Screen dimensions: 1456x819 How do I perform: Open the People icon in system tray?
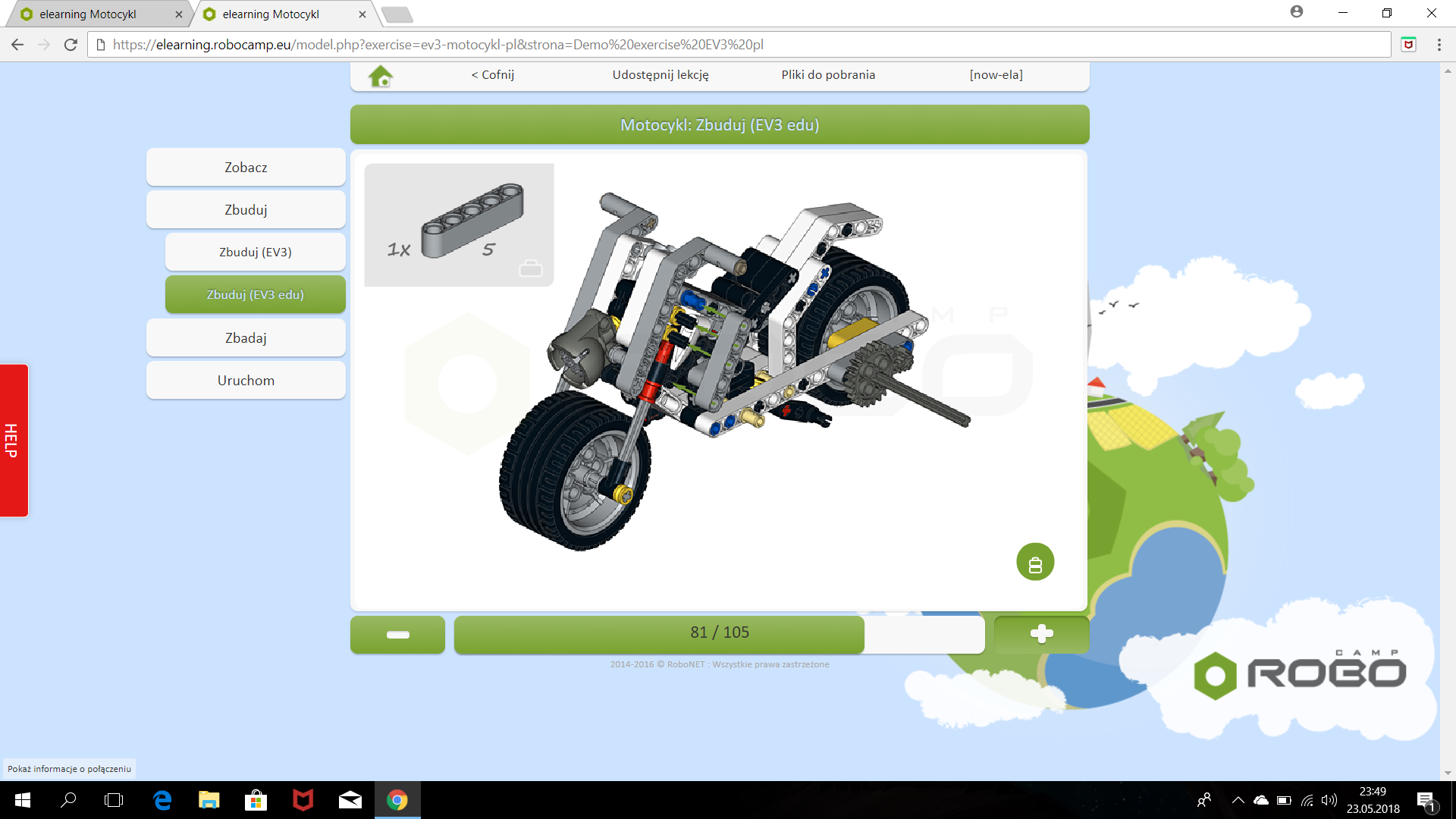(x=1204, y=800)
